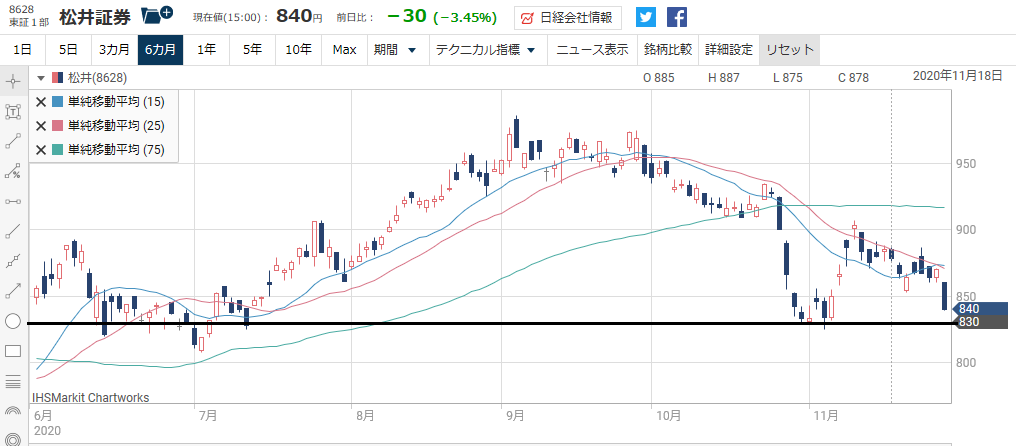Switch to the 3カ月 period tab
Viewport: 1016px width, 446px height.
click(x=114, y=50)
